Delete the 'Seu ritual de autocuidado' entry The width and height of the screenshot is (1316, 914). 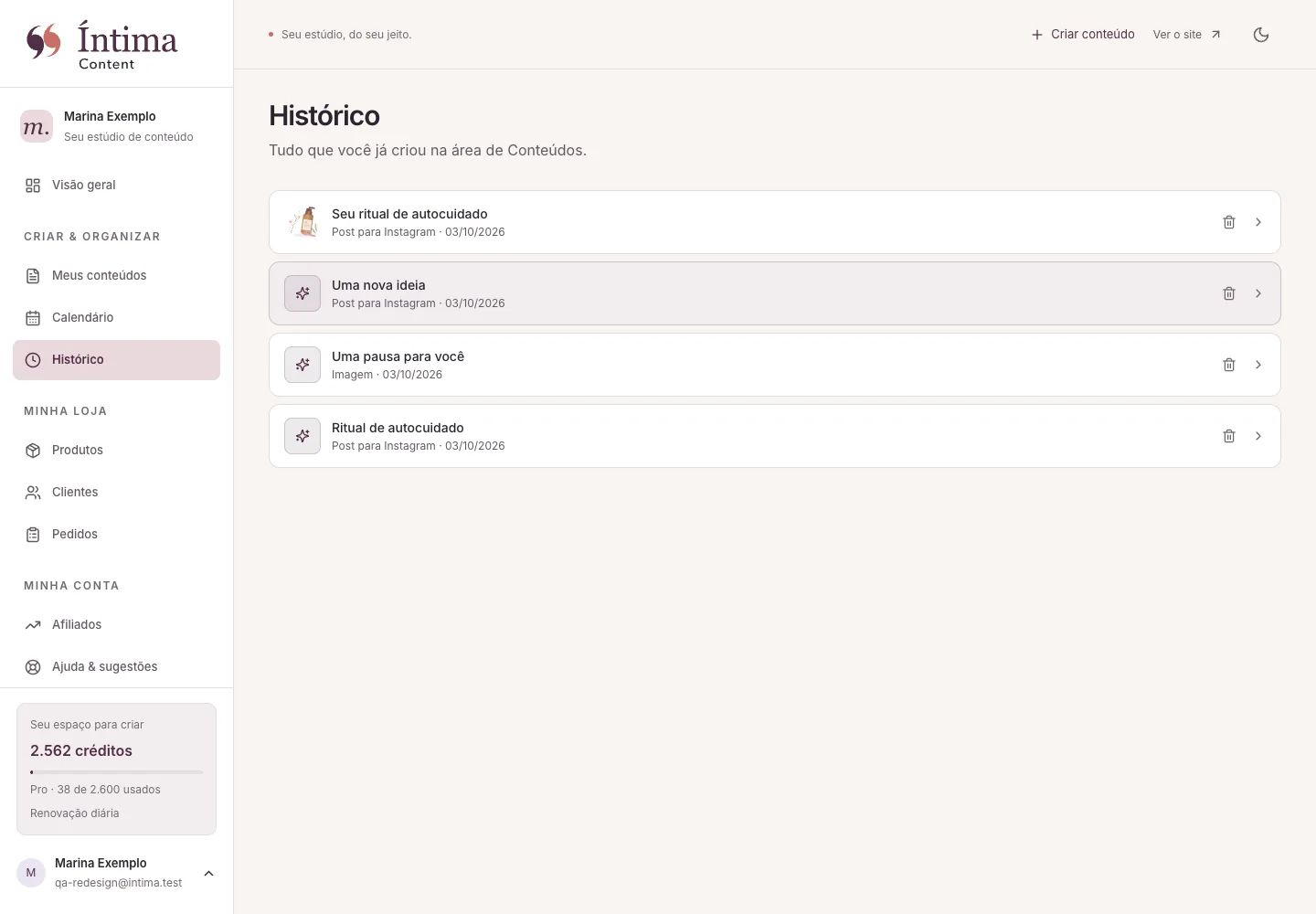[1229, 222]
